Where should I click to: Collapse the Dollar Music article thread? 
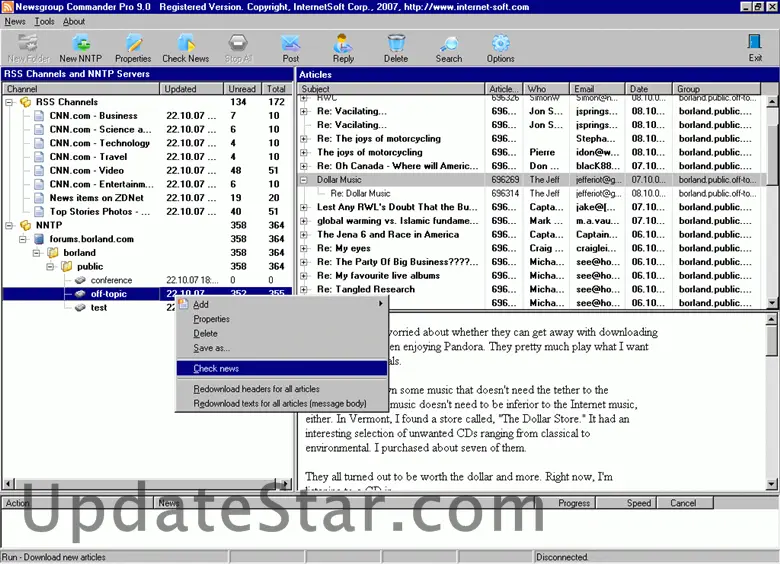point(305,180)
